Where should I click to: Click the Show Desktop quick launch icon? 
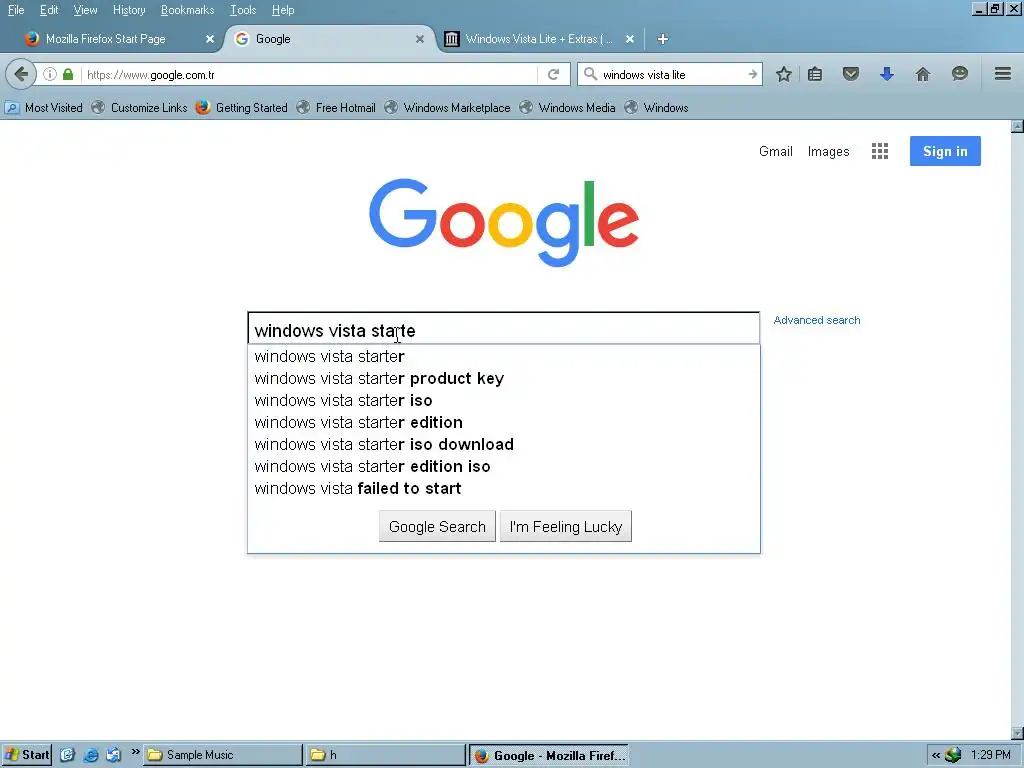coord(67,755)
